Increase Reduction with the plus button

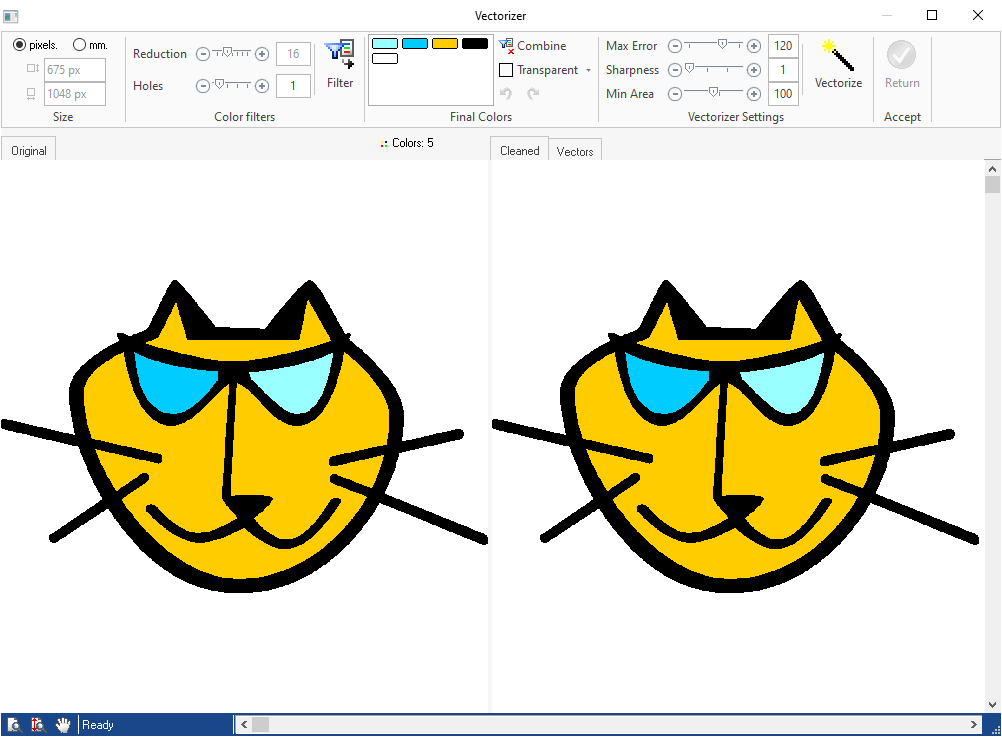click(262, 54)
